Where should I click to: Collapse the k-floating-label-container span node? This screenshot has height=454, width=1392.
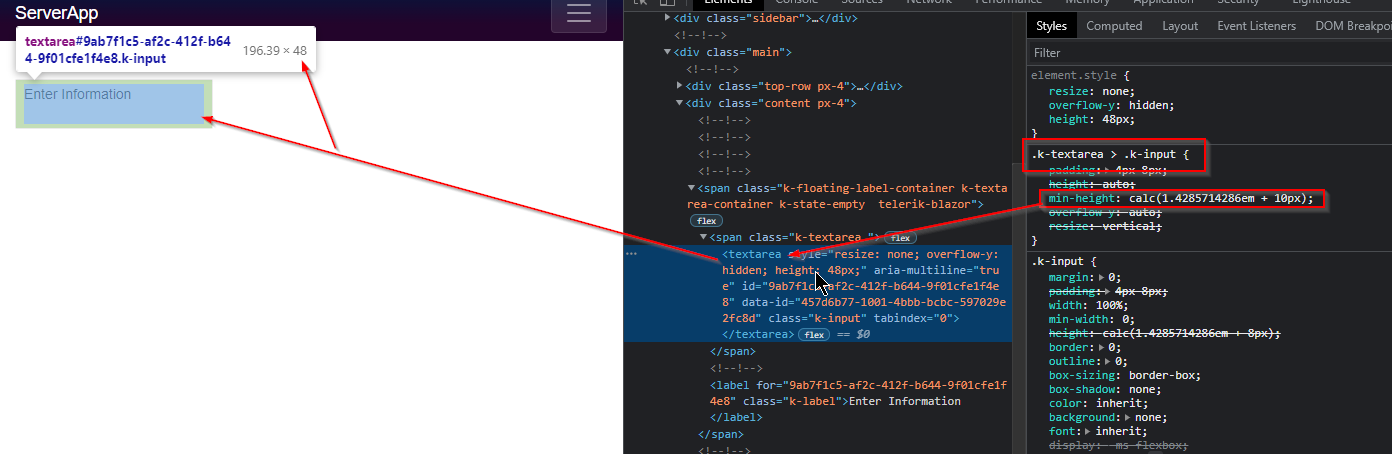pos(692,188)
